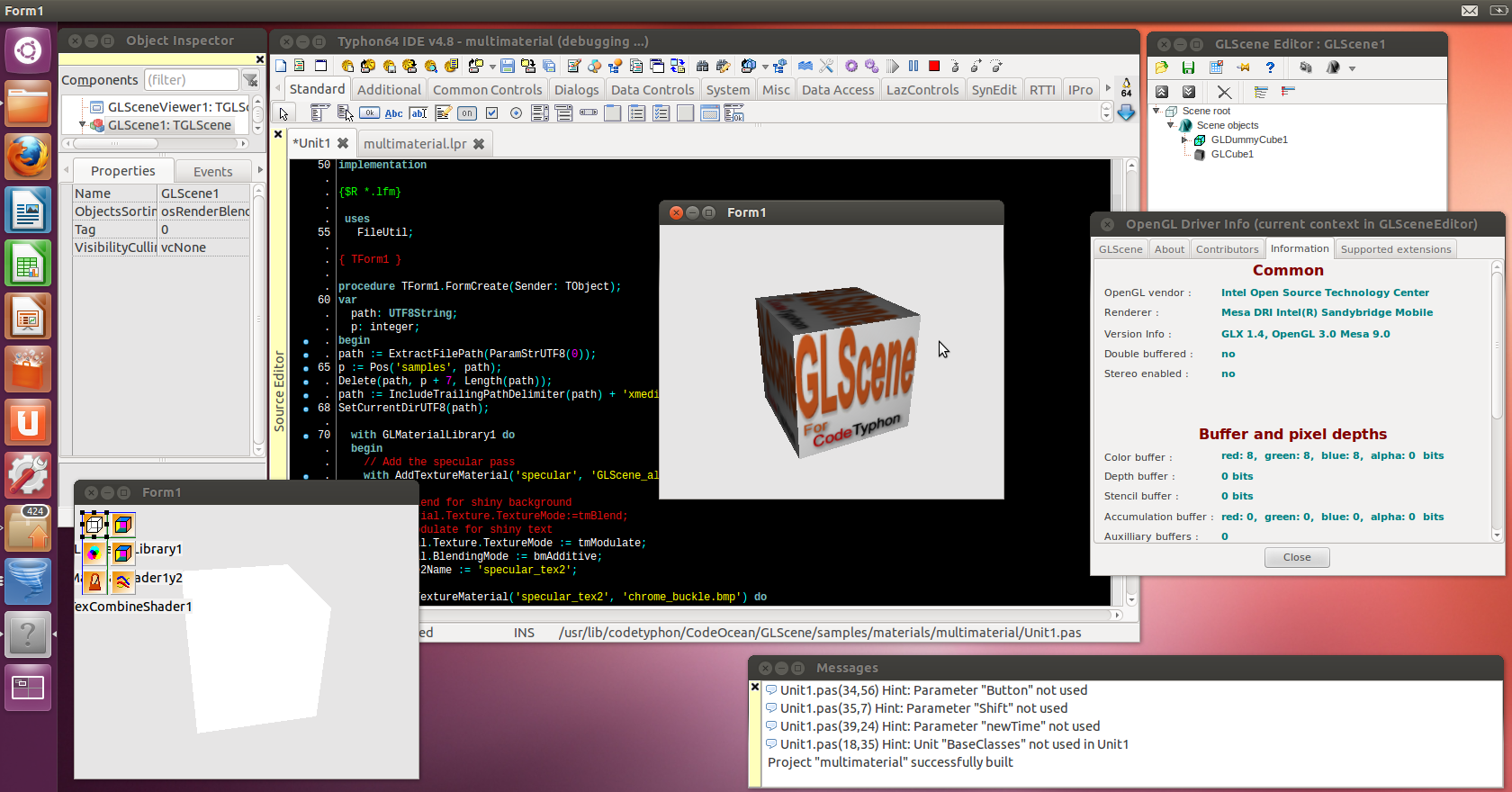Image resolution: width=1512 pixels, height=792 pixels.
Task: Open the Events tab in Object Inspector
Action: click(x=212, y=171)
